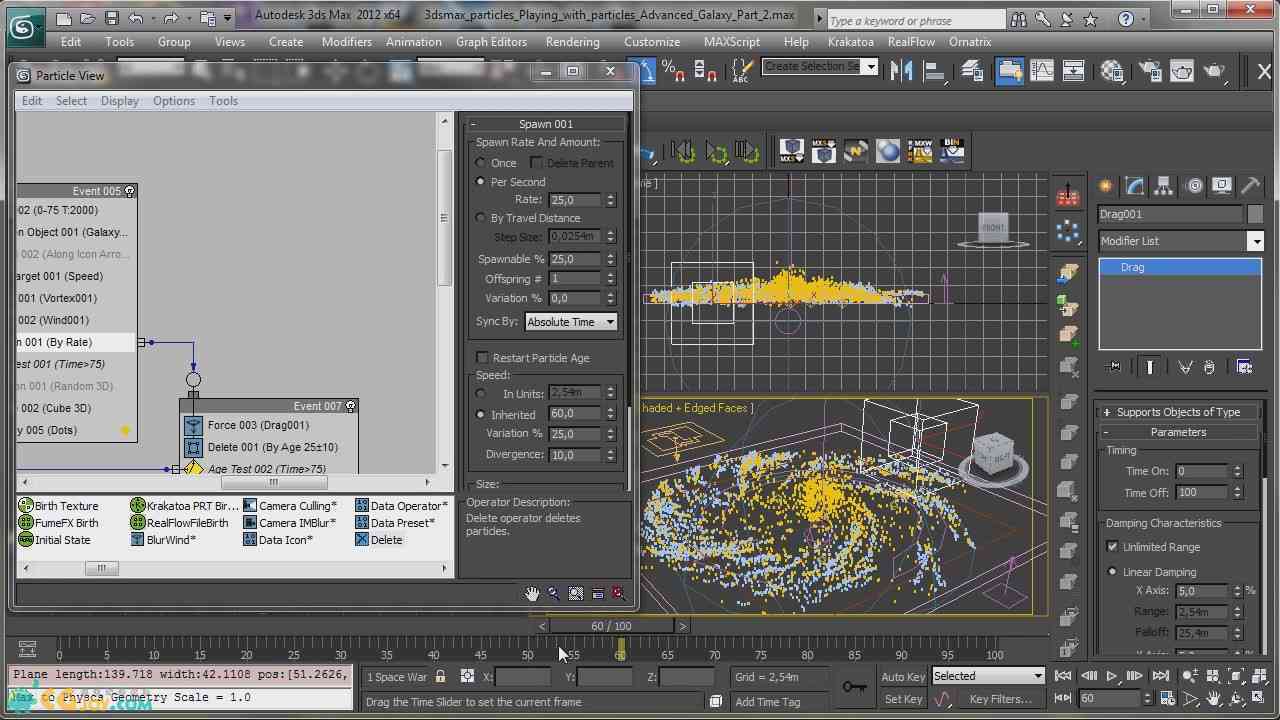Click the Add Time Tag button
This screenshot has width=1280, height=720.
[x=768, y=702]
